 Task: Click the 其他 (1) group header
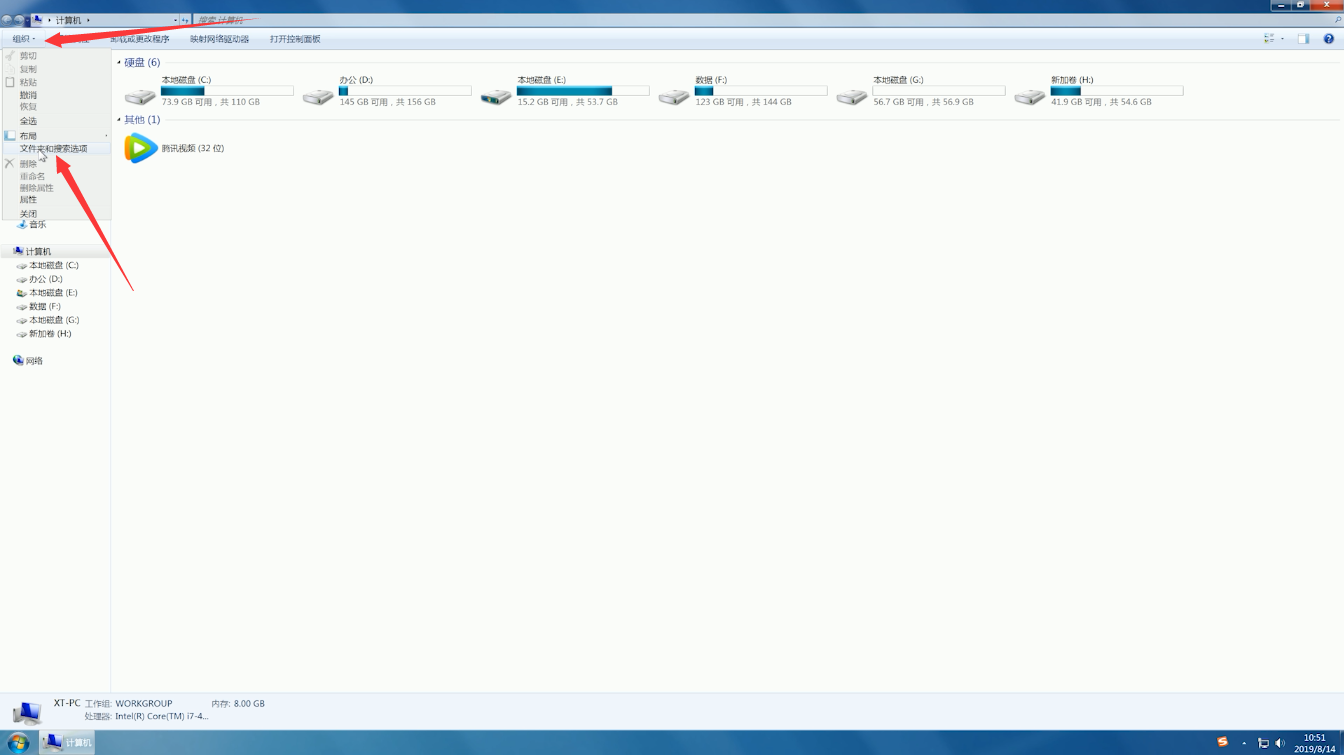point(142,120)
